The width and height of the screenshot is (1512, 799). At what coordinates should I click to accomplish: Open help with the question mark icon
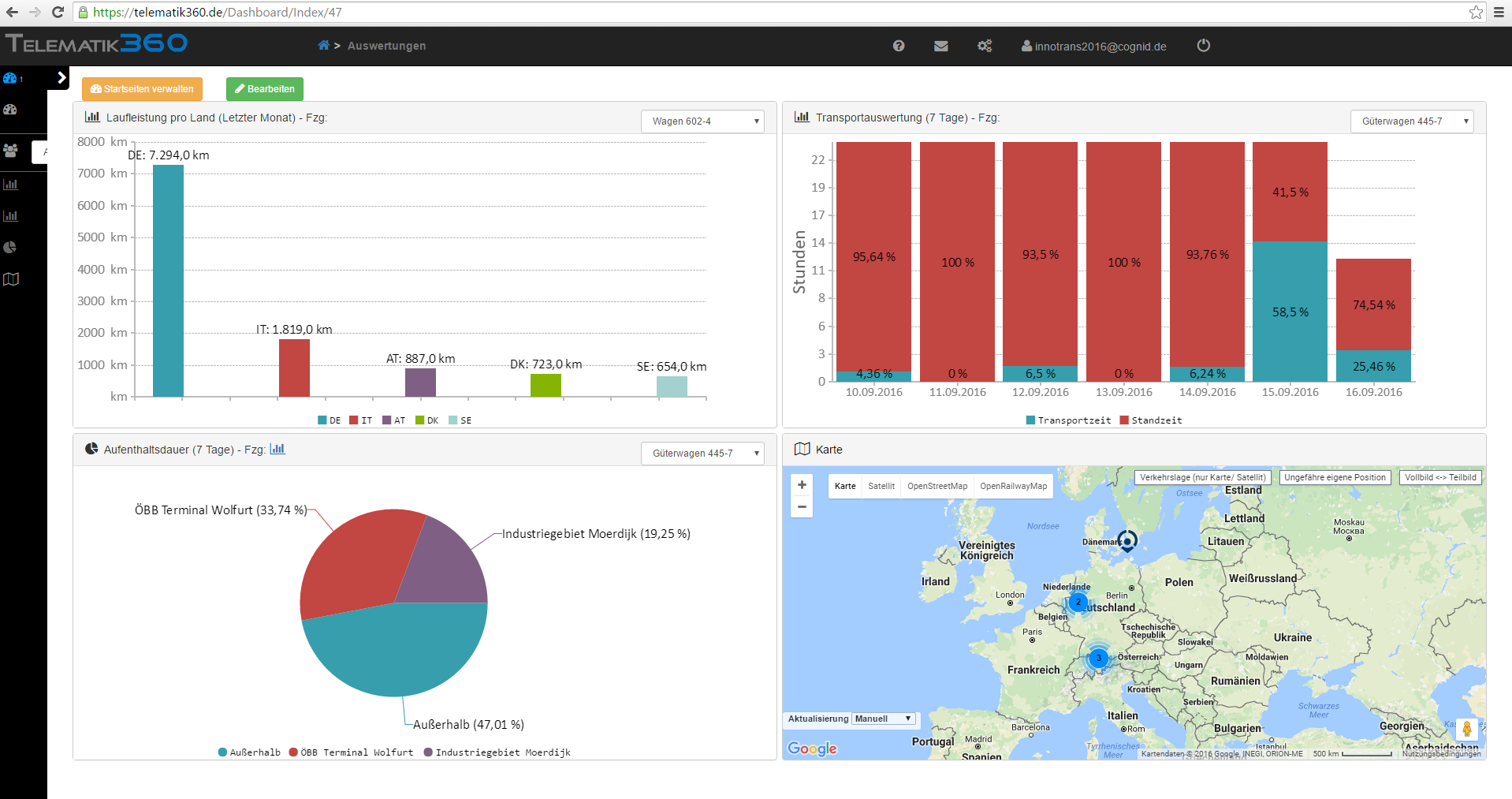click(899, 46)
